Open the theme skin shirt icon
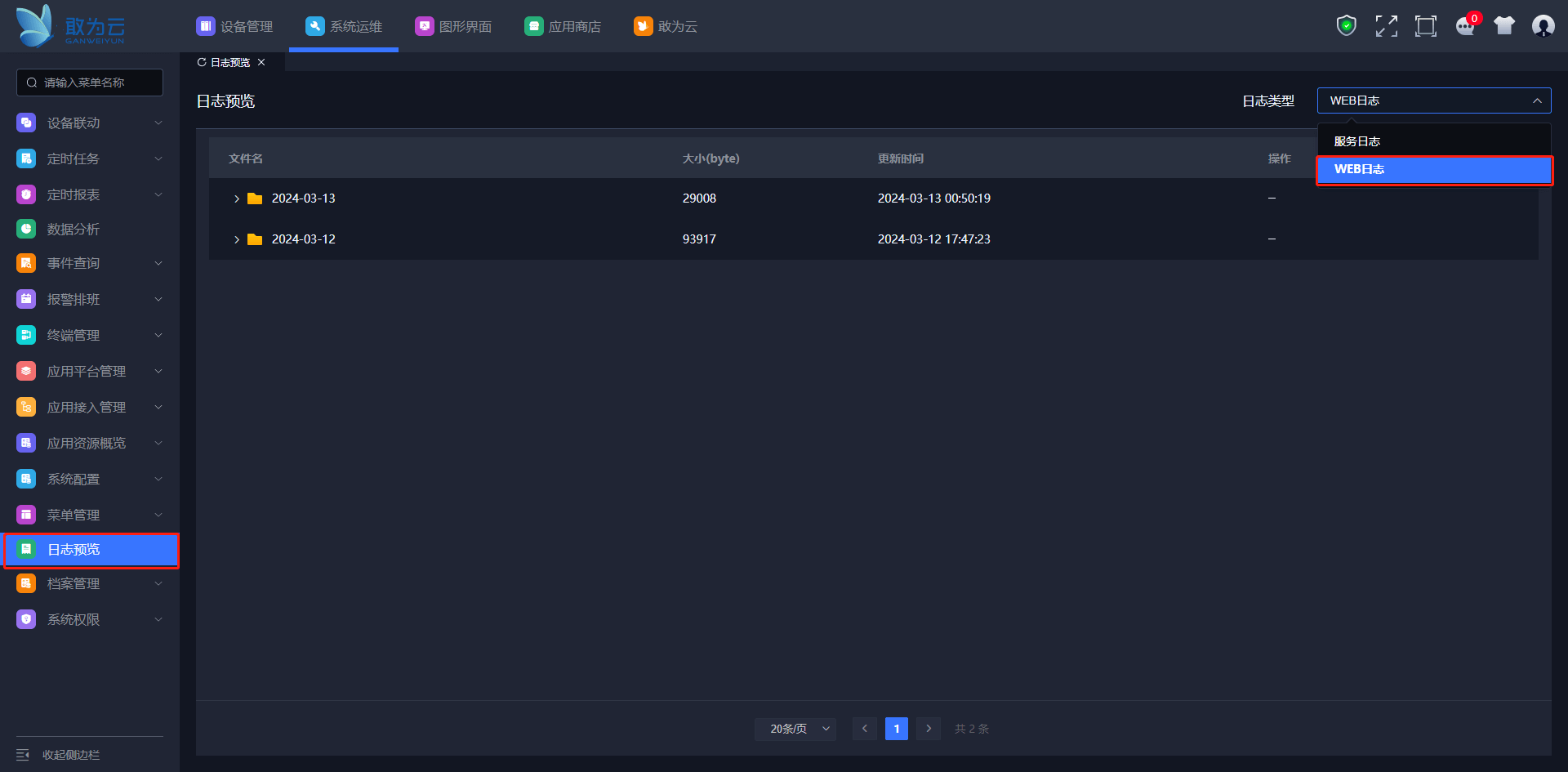1568x772 pixels. 1504,26
